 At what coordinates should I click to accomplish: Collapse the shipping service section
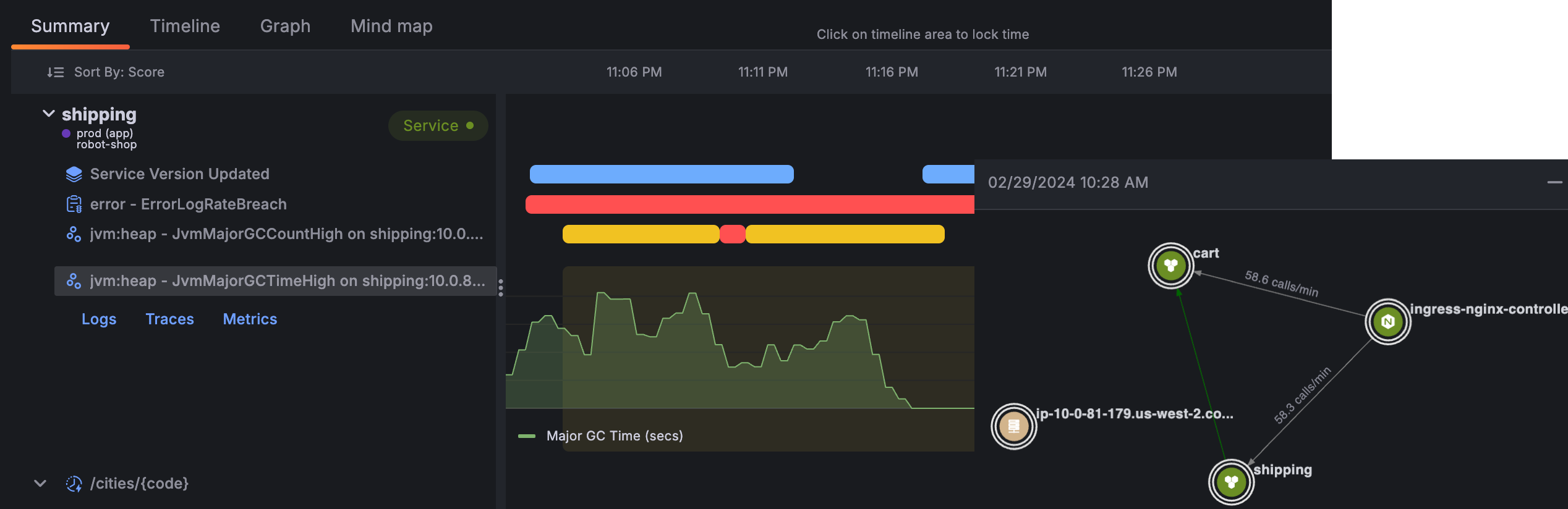coord(48,114)
